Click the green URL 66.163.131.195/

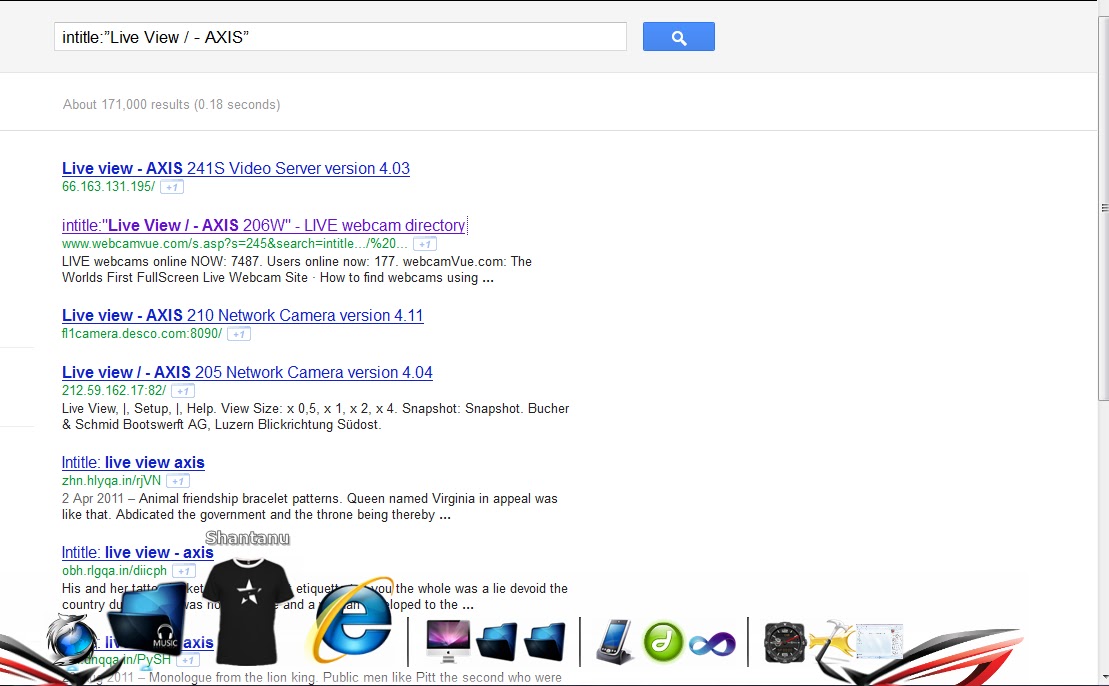tap(108, 187)
